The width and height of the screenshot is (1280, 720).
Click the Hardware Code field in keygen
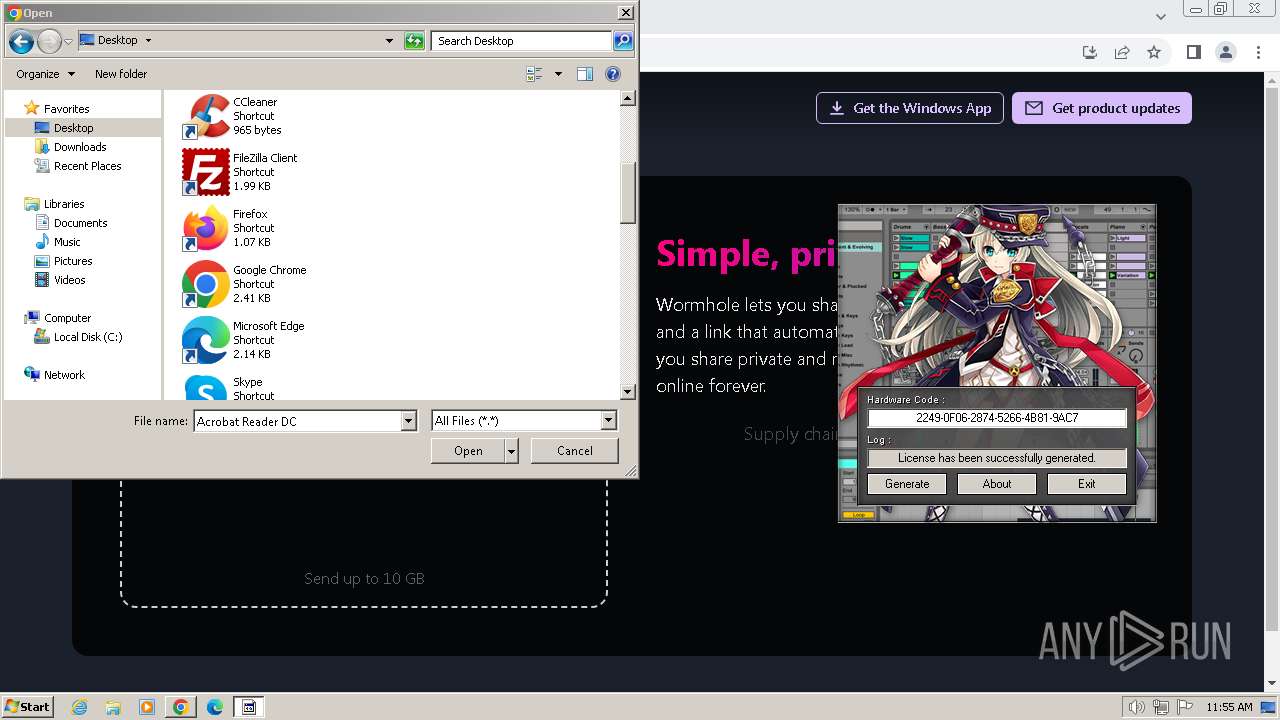997,418
